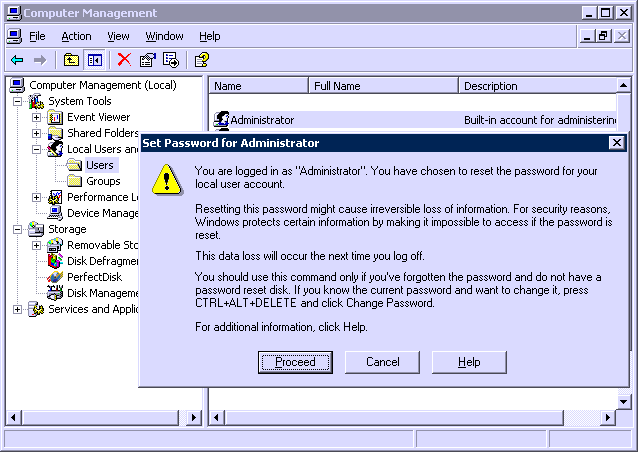The image size is (638, 452).
Task: Minimize the inner MMC console window
Action: 587,36
